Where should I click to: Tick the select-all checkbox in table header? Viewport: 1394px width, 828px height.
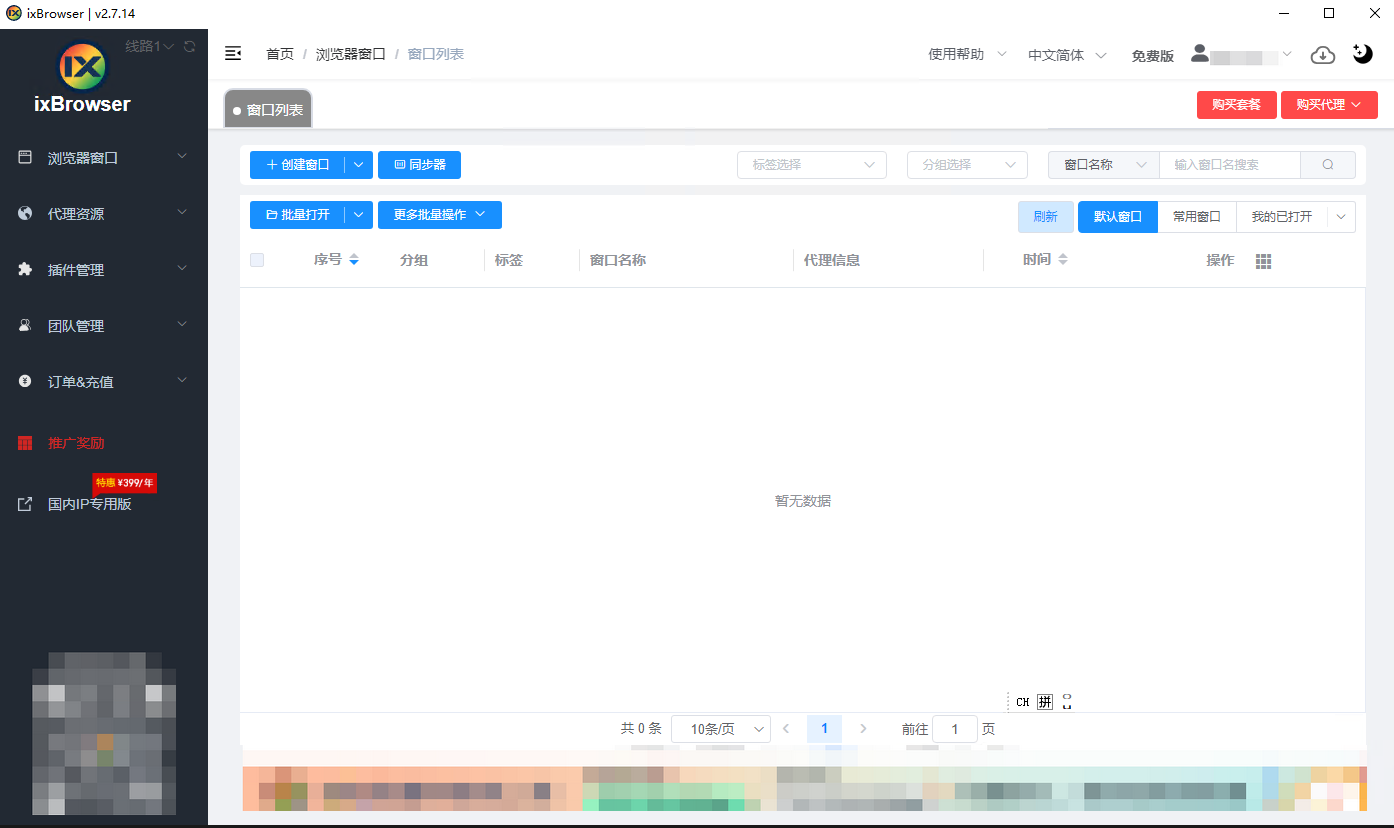click(257, 260)
